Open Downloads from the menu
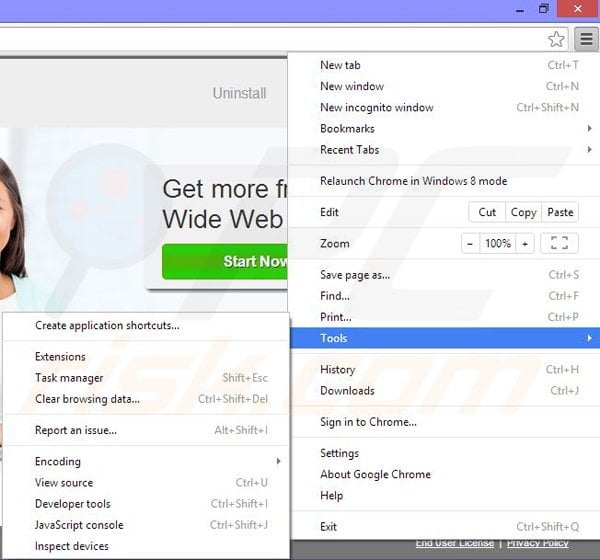Screen dimensions: 600x560 445,390
